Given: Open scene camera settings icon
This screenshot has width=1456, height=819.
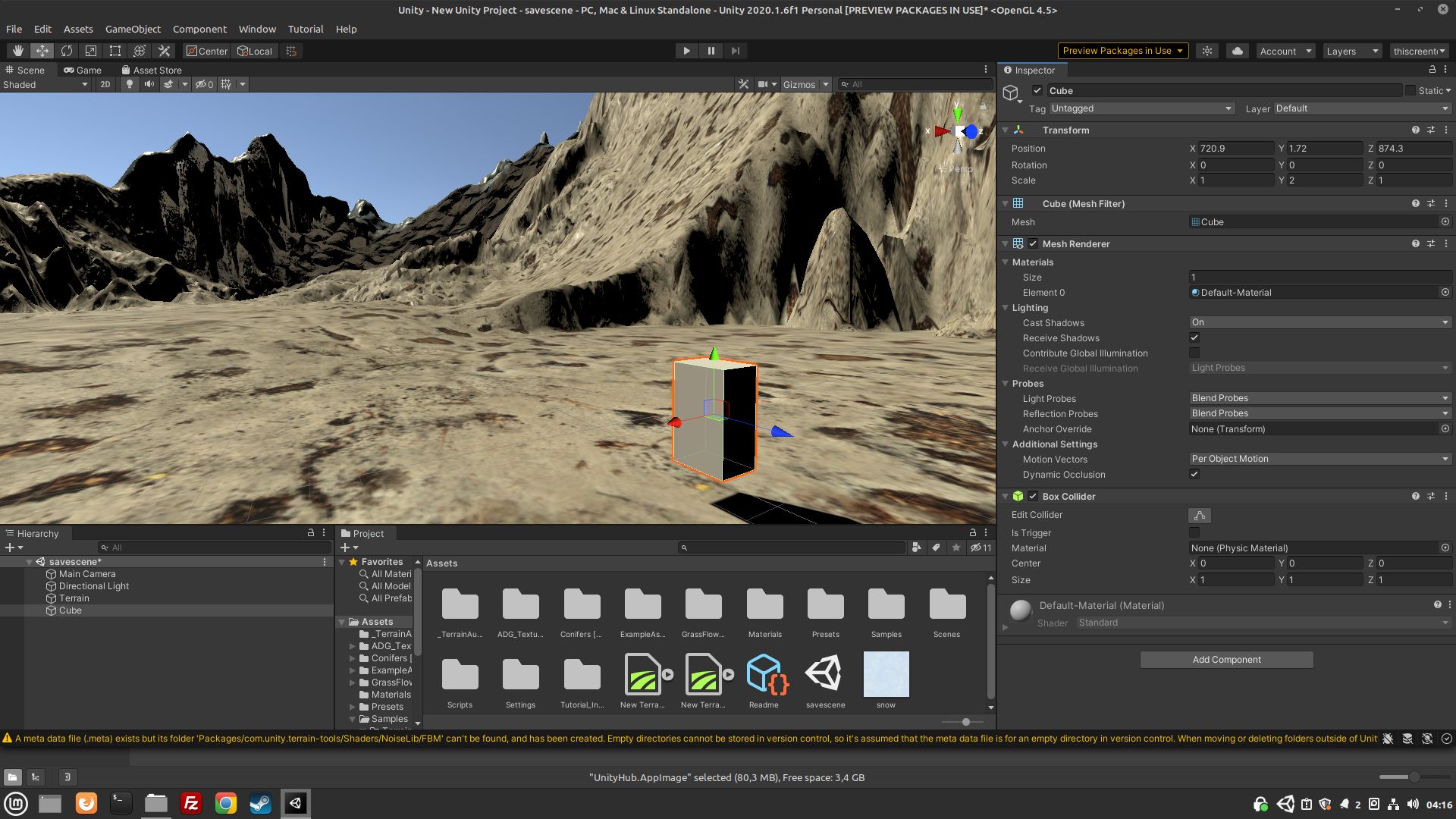Looking at the screenshot, I should click(763, 84).
